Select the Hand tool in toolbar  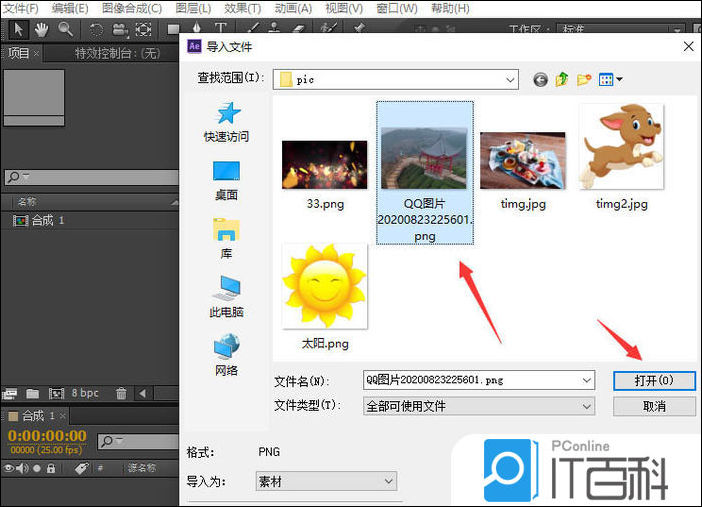click(x=42, y=29)
